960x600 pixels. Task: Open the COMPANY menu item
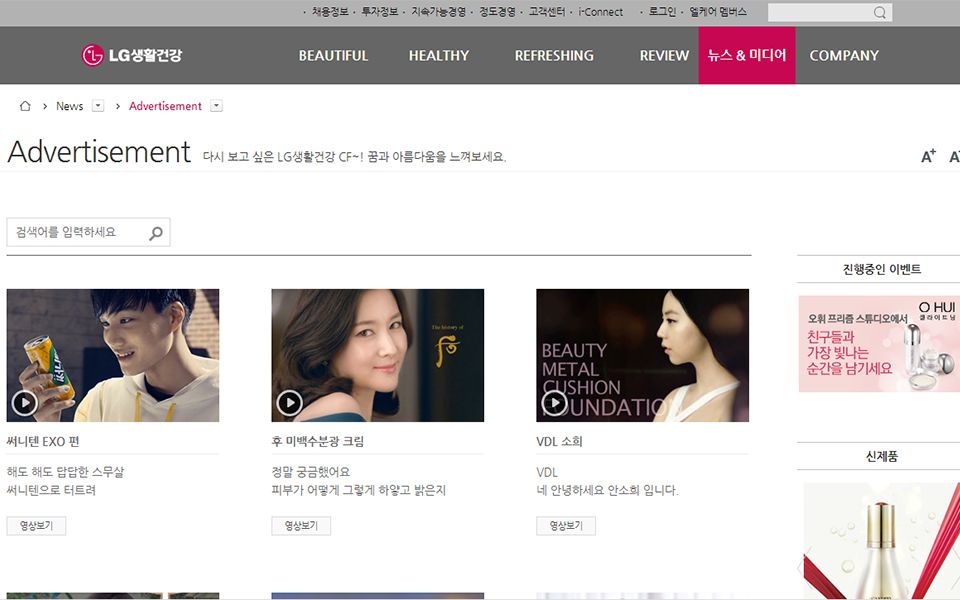pyautogui.click(x=844, y=56)
